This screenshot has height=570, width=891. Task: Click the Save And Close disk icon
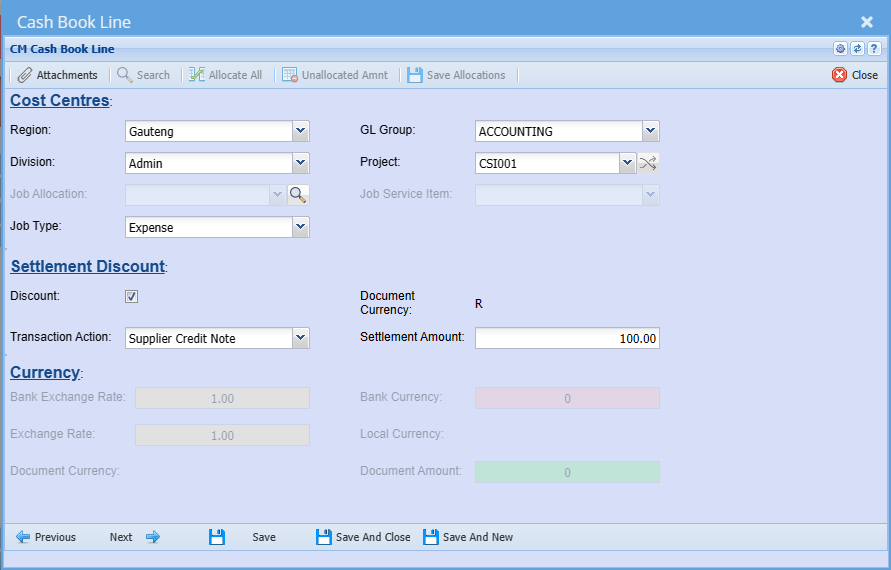point(324,537)
